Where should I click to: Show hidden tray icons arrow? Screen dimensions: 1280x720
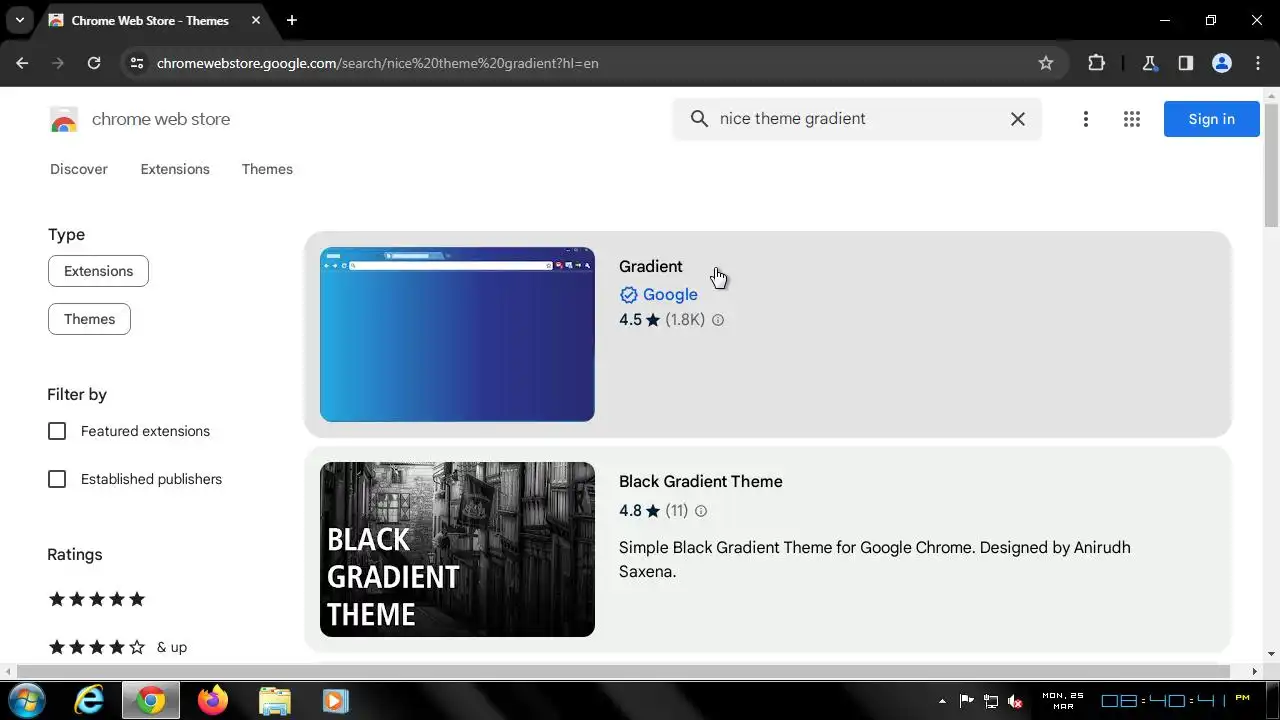pos(942,701)
